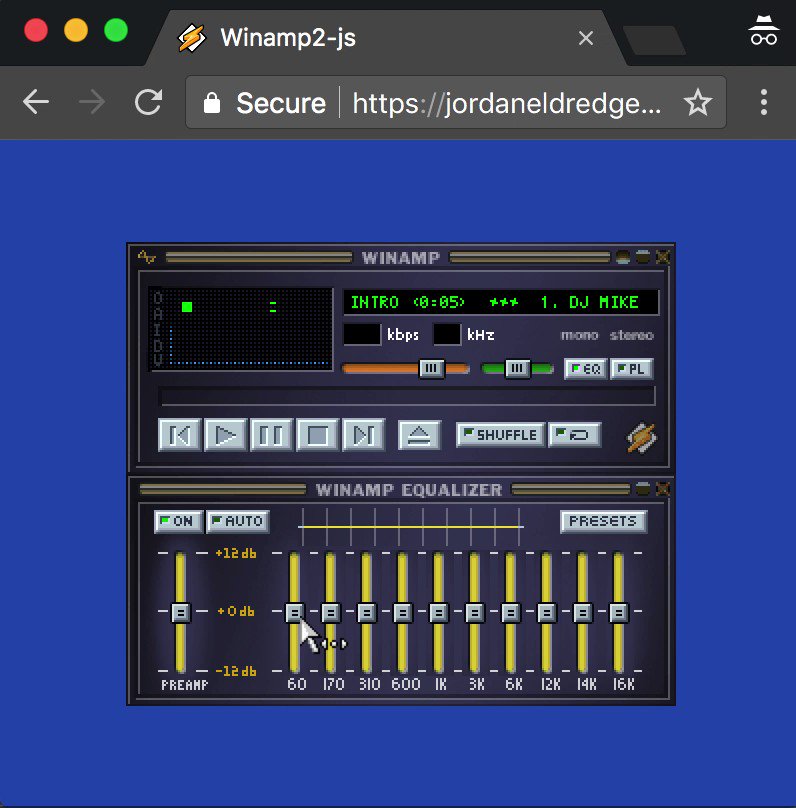
Task: Click the 14K band slider handle
Action: coord(583,612)
